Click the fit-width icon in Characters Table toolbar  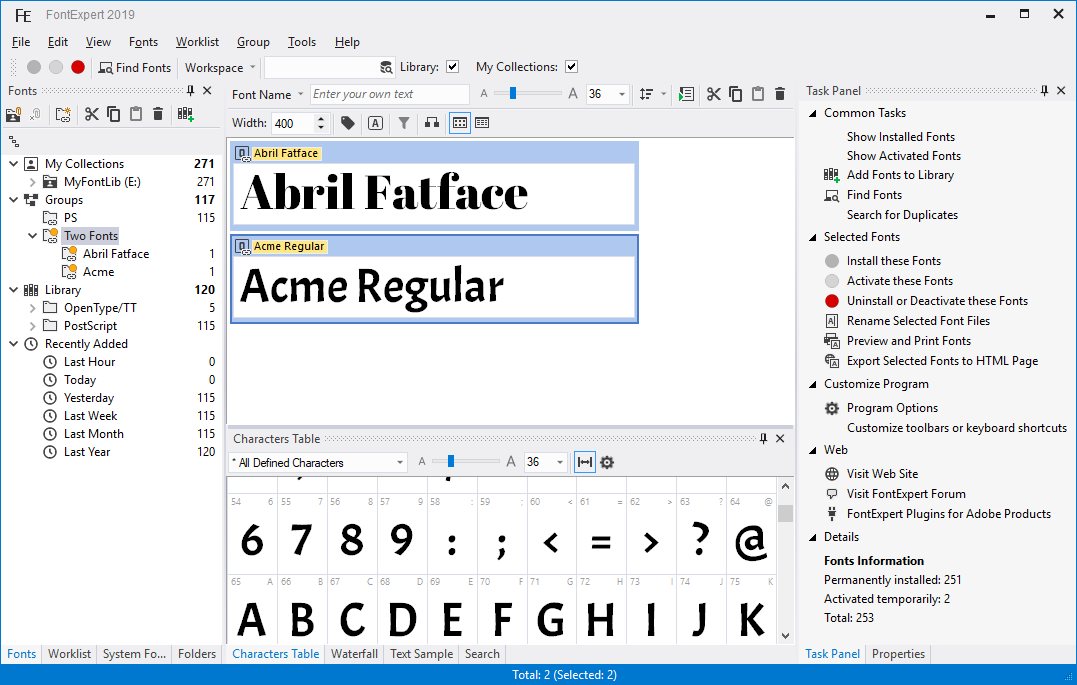point(585,462)
